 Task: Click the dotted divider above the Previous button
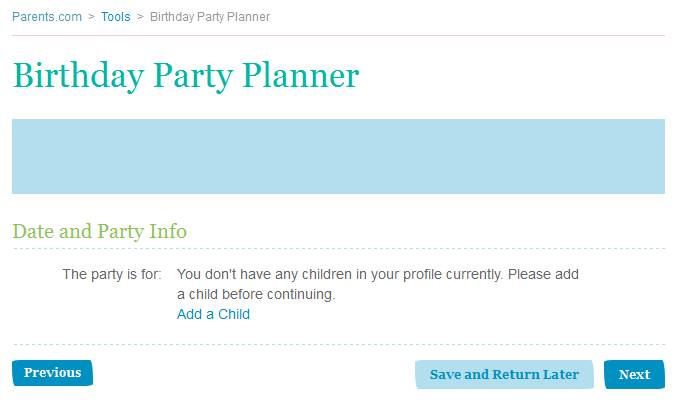338,345
